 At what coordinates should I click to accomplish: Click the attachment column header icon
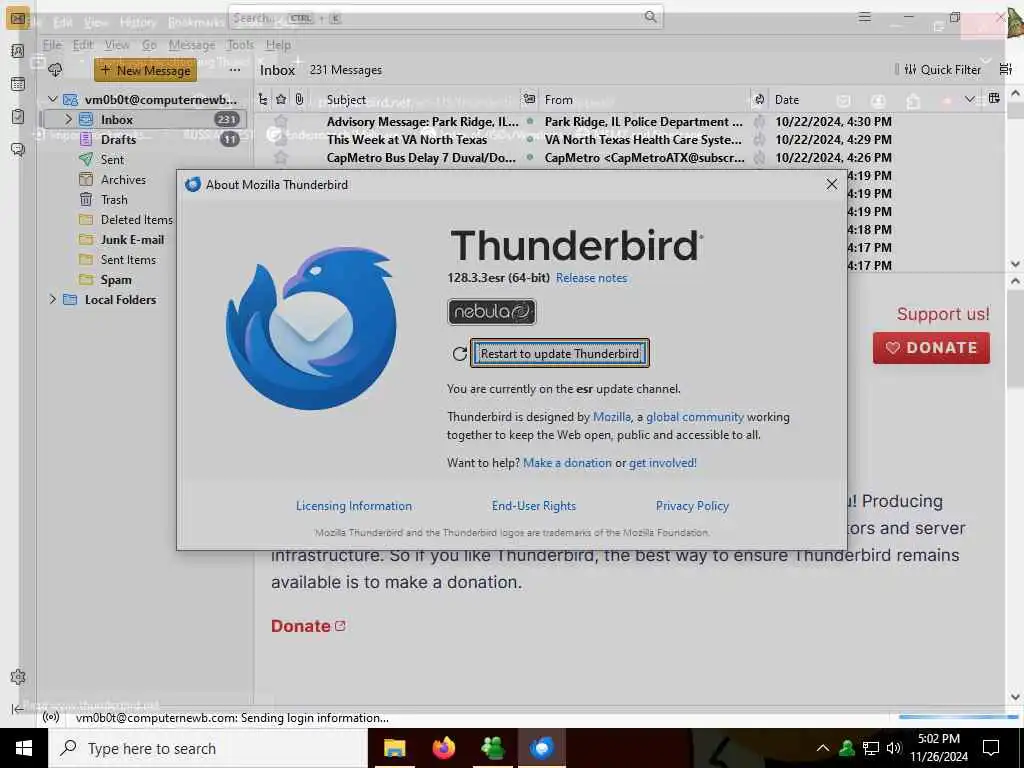(x=299, y=99)
